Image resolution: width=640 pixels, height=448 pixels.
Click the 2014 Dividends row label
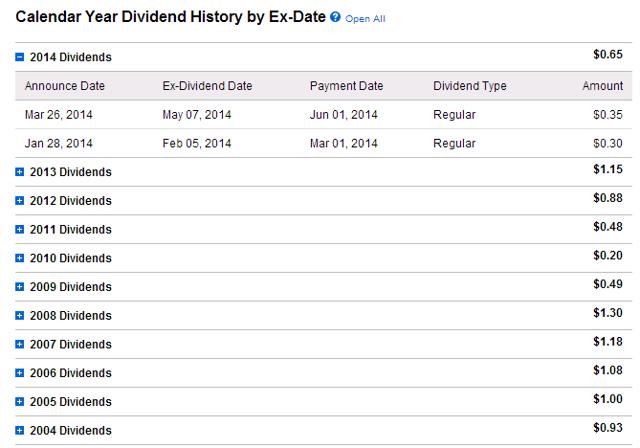[x=71, y=57]
